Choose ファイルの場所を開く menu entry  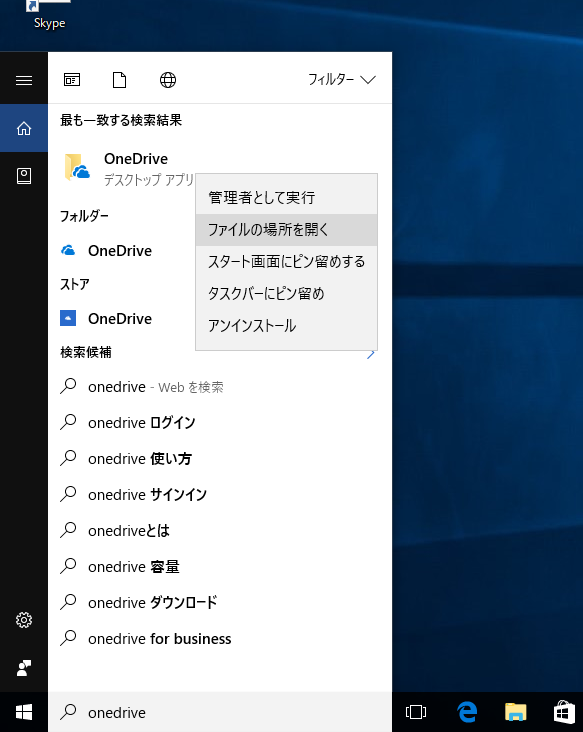point(286,230)
